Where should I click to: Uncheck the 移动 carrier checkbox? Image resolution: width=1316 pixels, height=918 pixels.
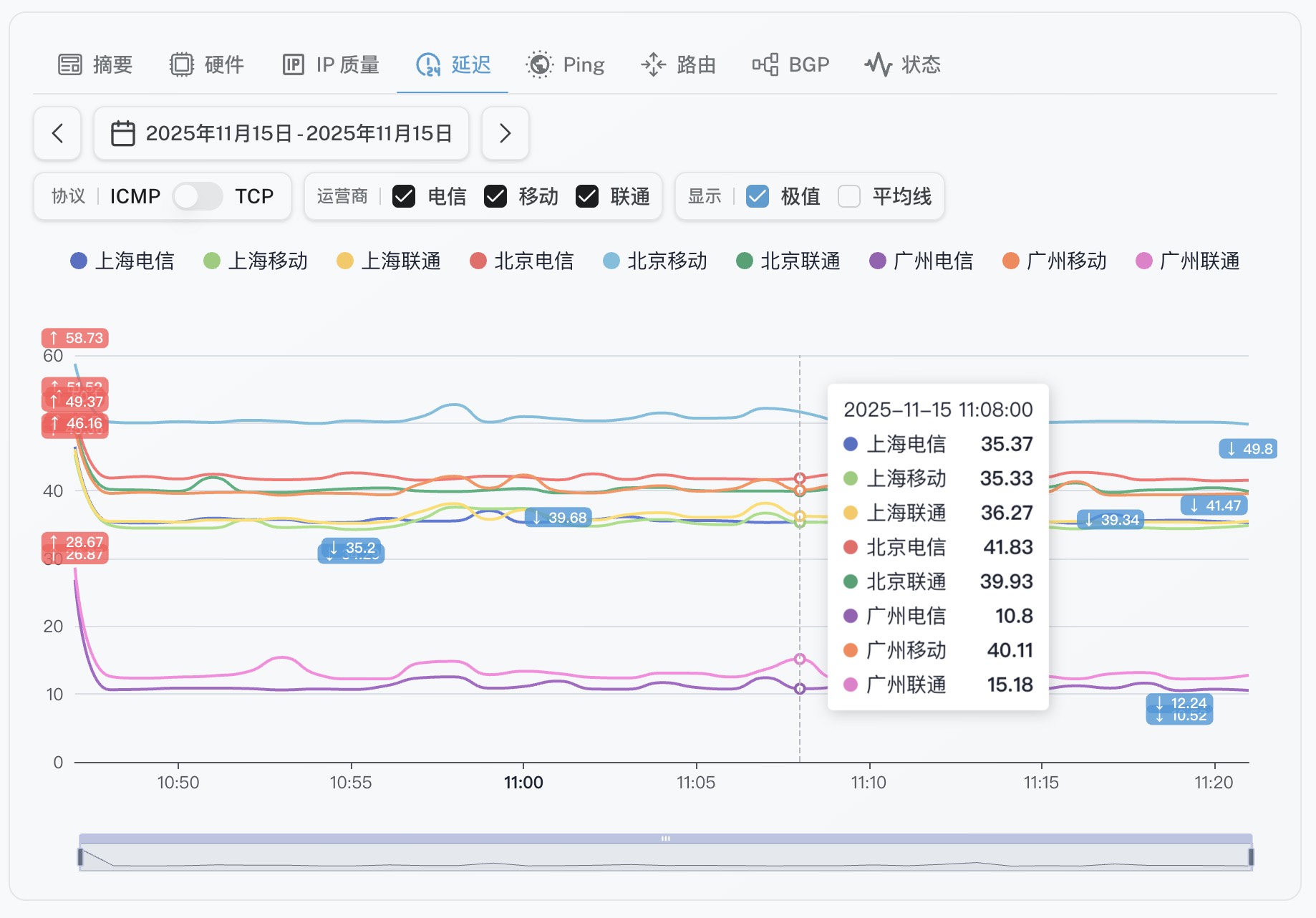[495, 196]
